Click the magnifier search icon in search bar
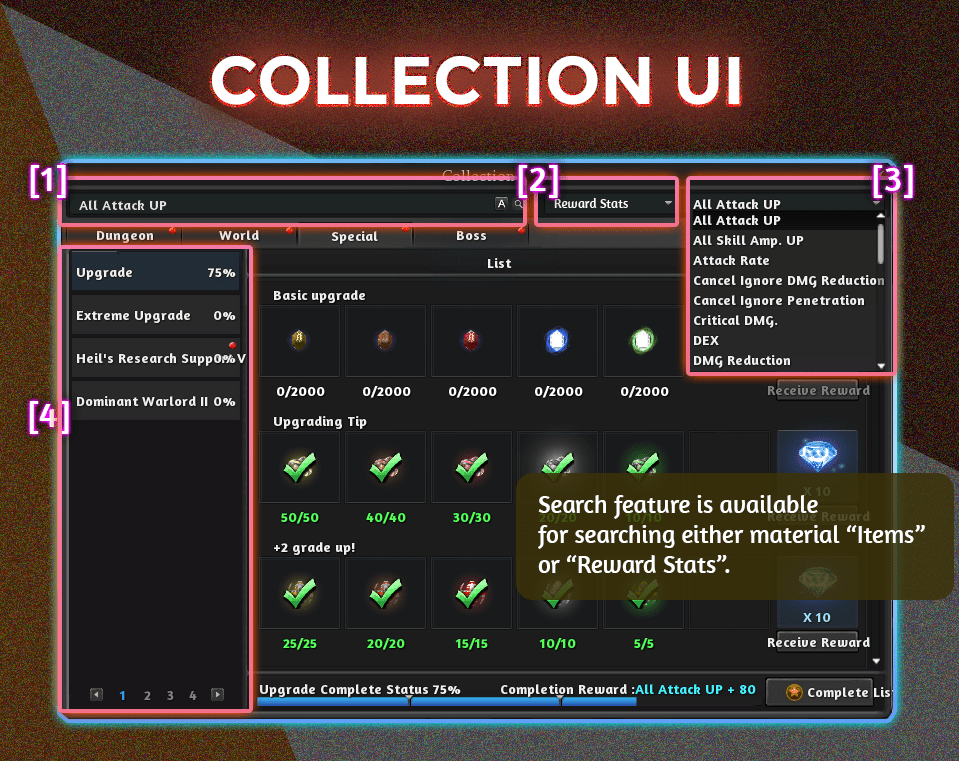Screen dimensions: 959x761 pos(518,204)
